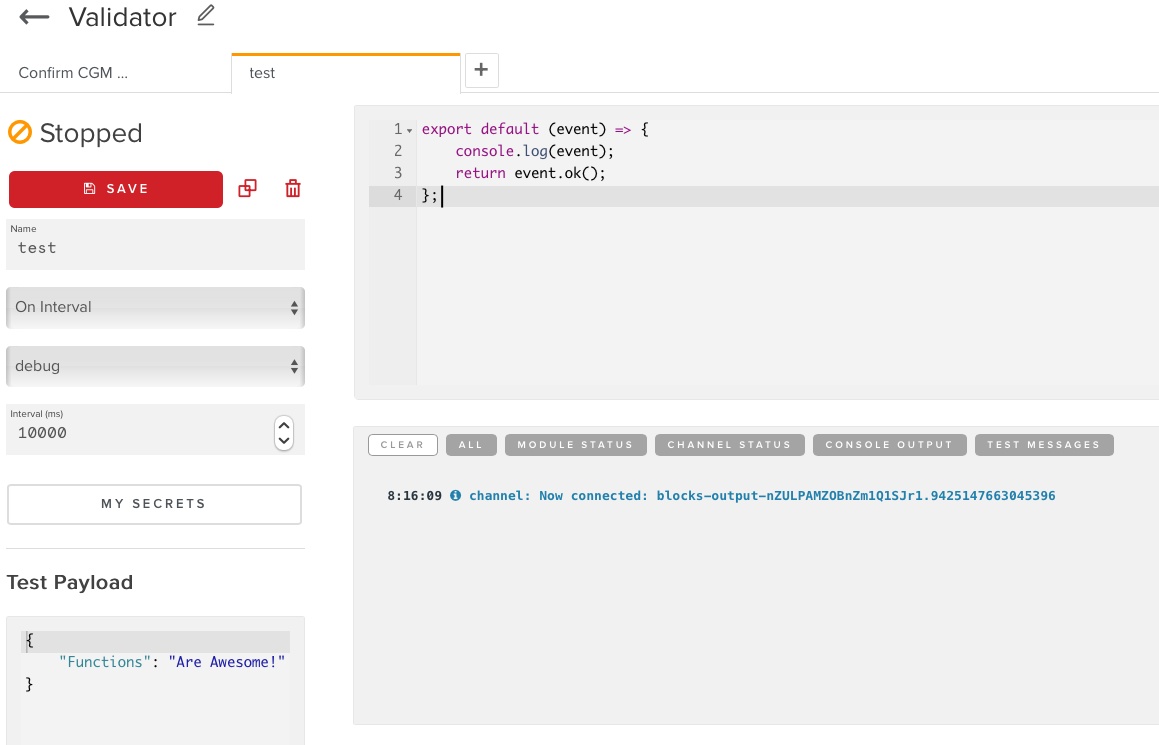Toggle the Module Status log filter
The image size is (1159, 745).
tap(575, 445)
